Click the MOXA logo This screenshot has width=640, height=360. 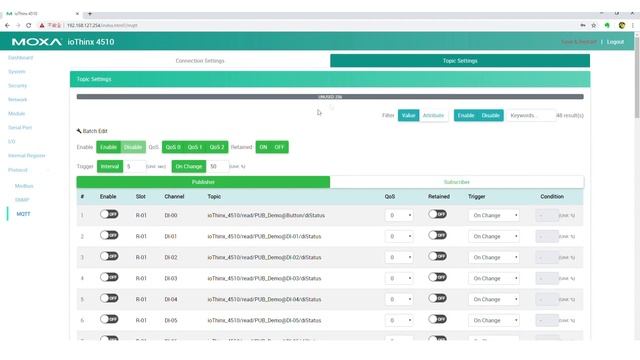click(37, 42)
